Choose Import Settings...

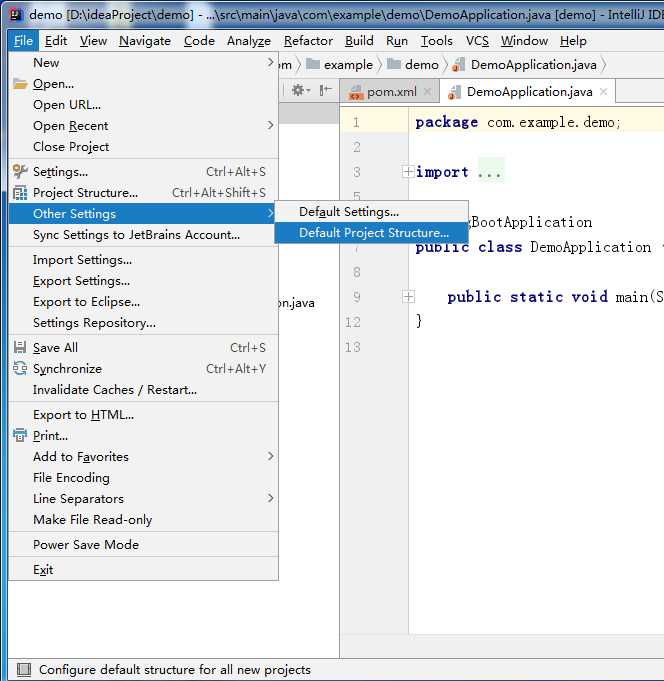click(143, 260)
